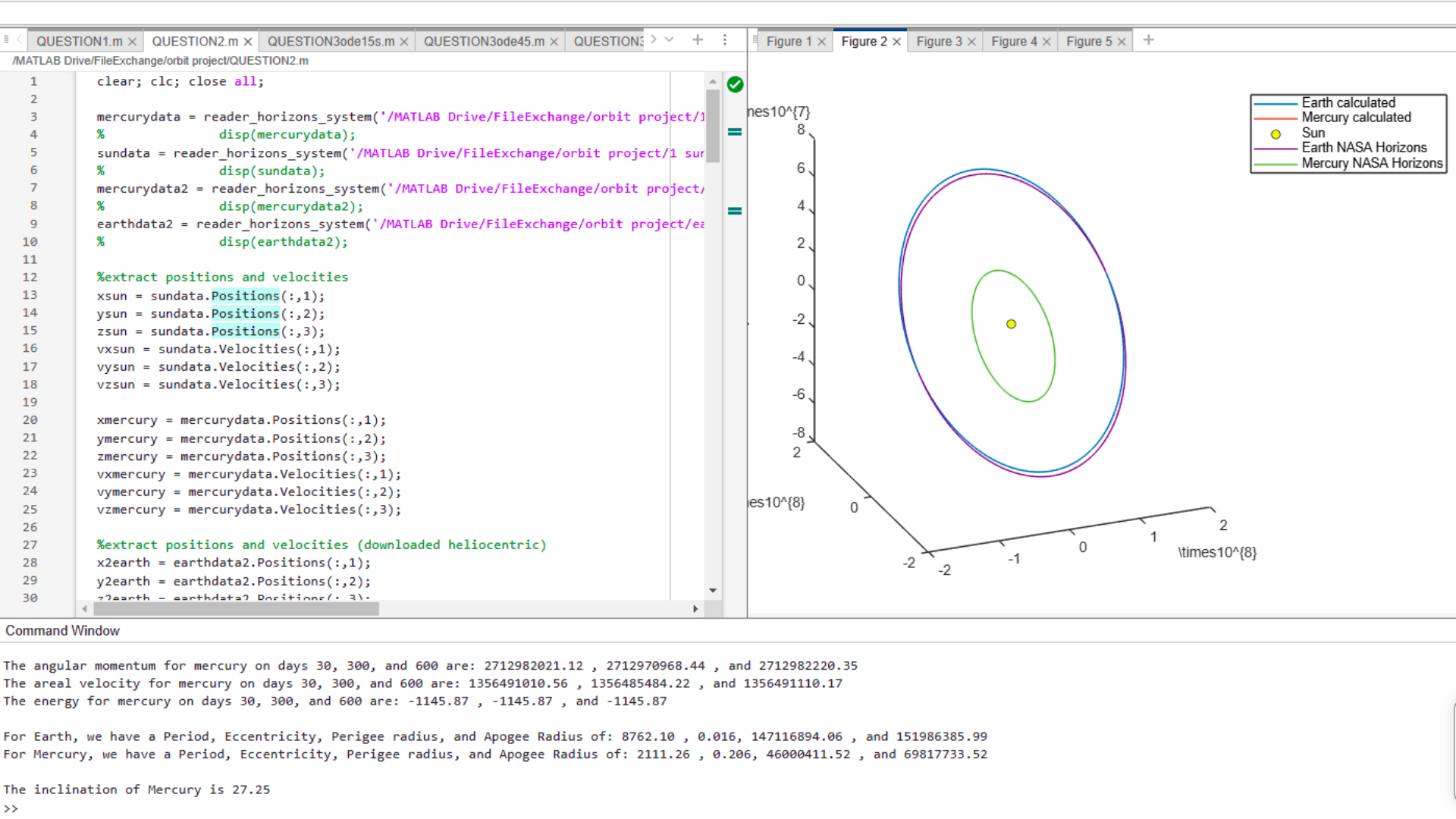Open the QUESTION3ode45.m tab
This screenshot has width=1456, height=819.
coord(484,42)
